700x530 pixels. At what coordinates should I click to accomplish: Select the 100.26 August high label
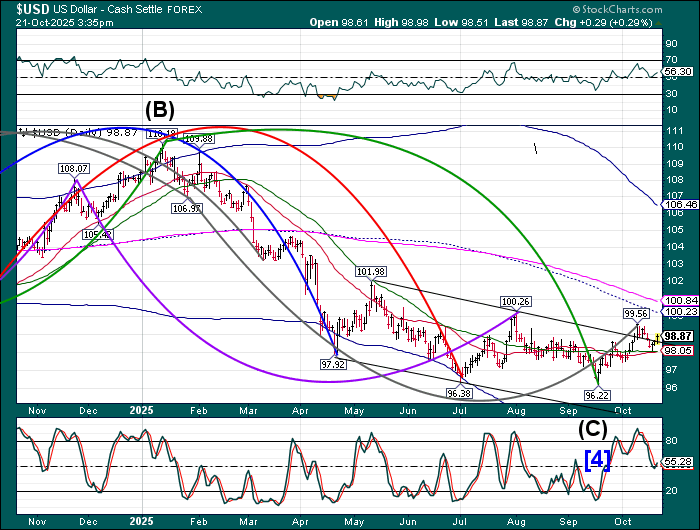pyautogui.click(x=515, y=301)
